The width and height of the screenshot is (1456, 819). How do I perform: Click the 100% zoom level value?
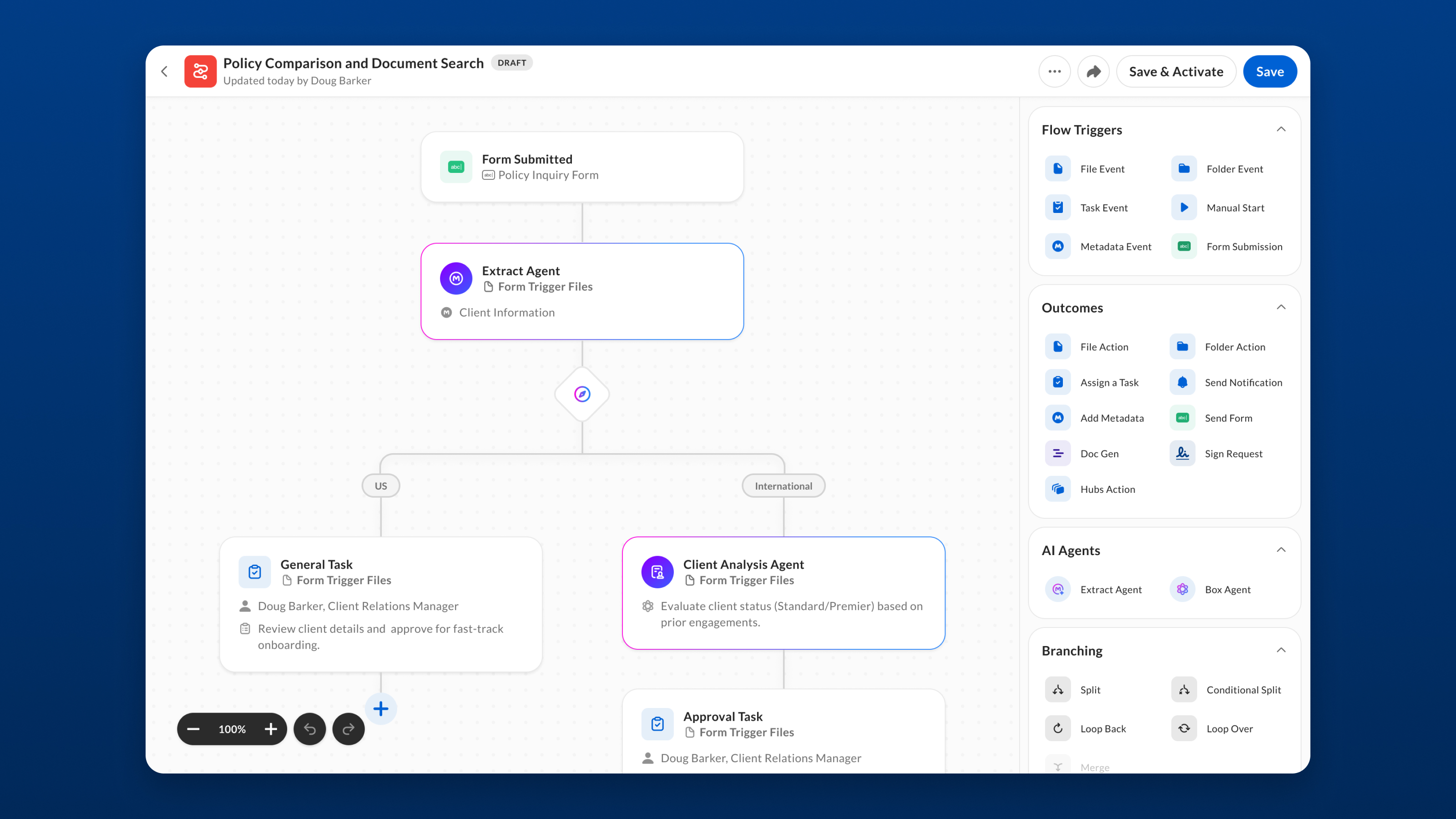[233, 729]
